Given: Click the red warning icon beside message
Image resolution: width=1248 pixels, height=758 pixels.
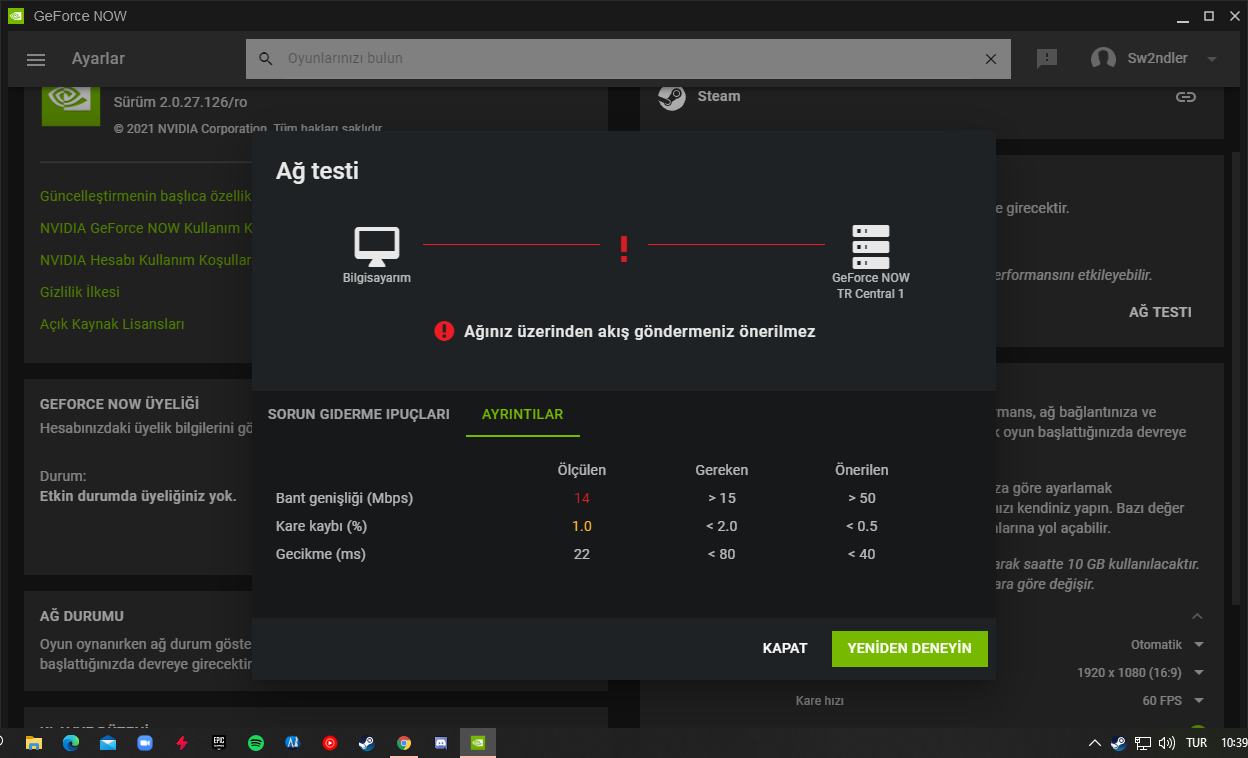Looking at the screenshot, I should (x=444, y=331).
